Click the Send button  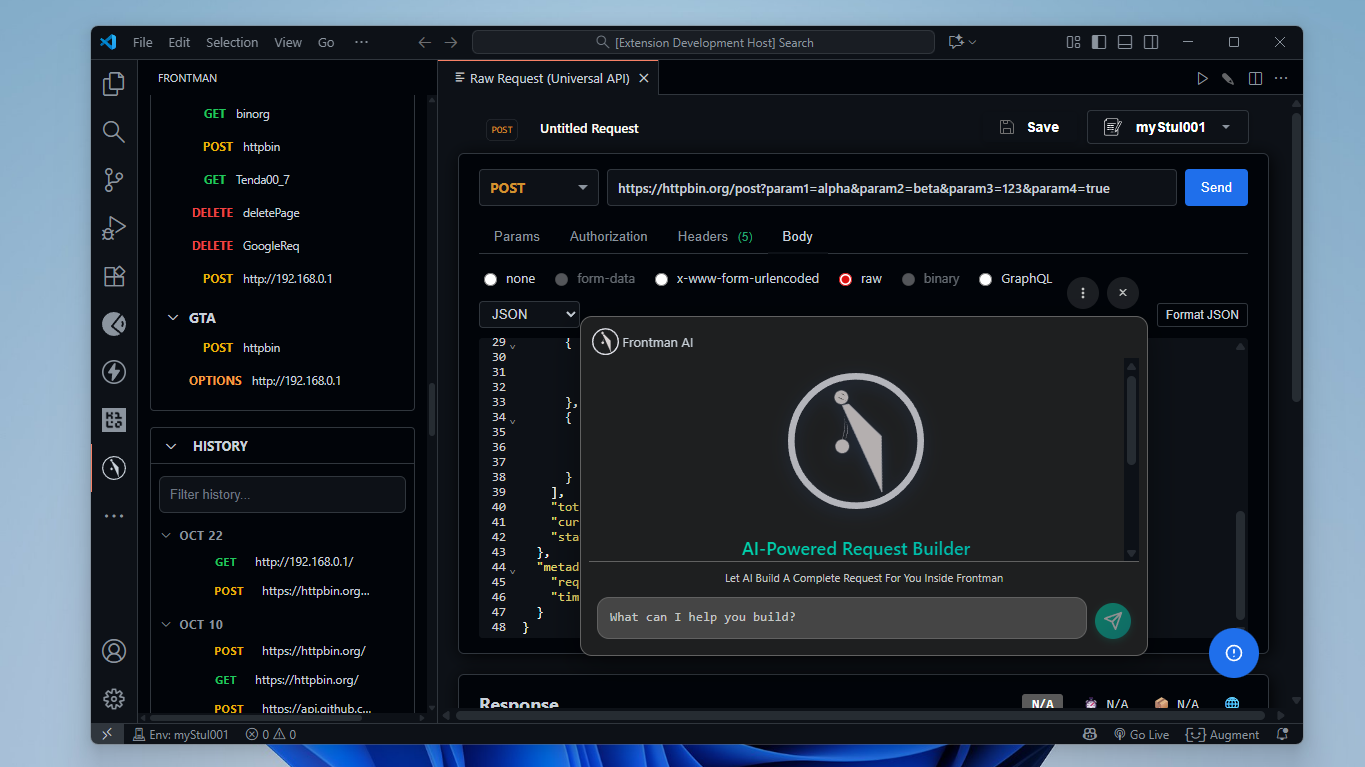[1216, 187]
